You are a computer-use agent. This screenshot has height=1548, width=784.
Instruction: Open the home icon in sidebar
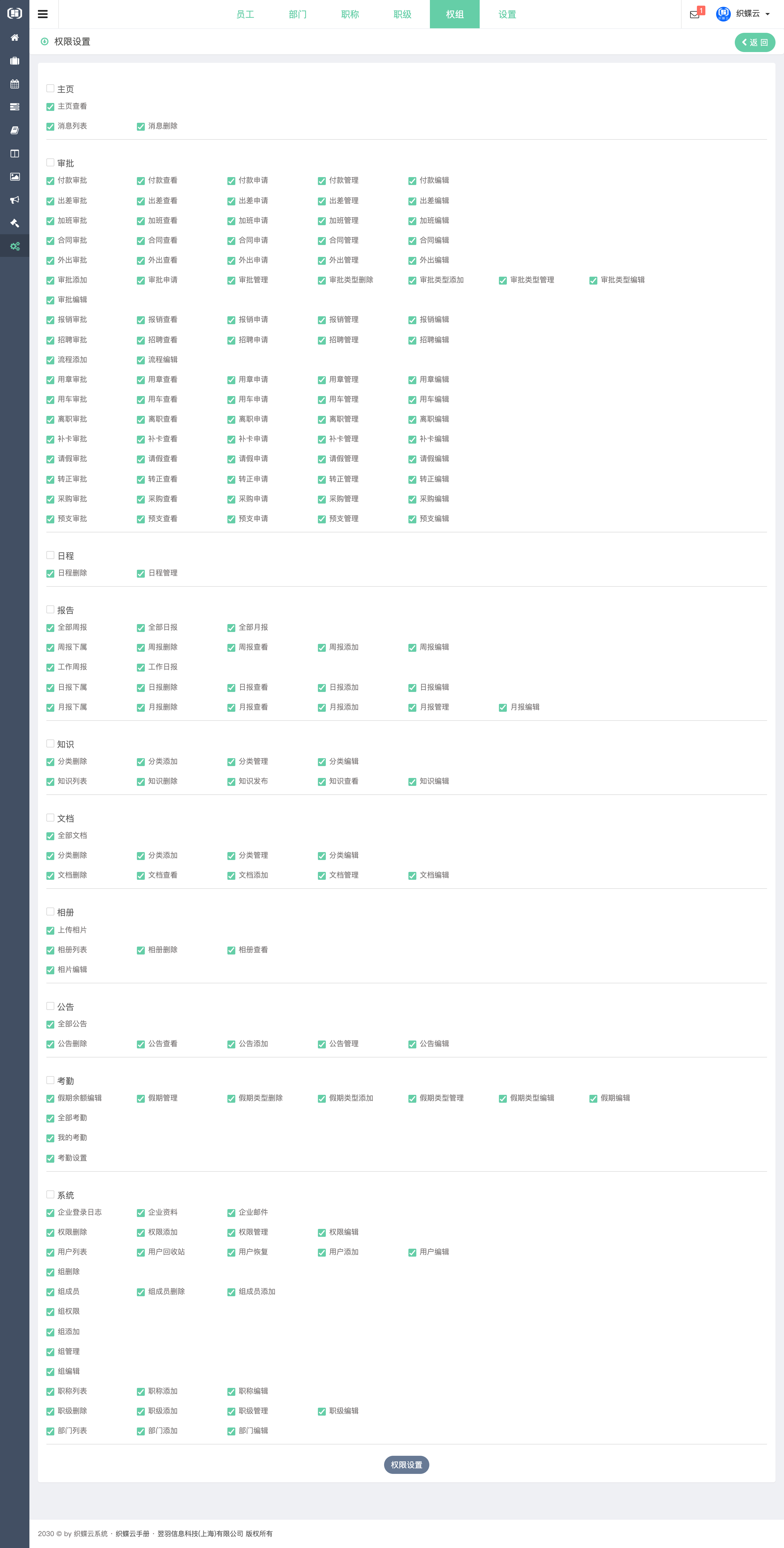(x=14, y=38)
